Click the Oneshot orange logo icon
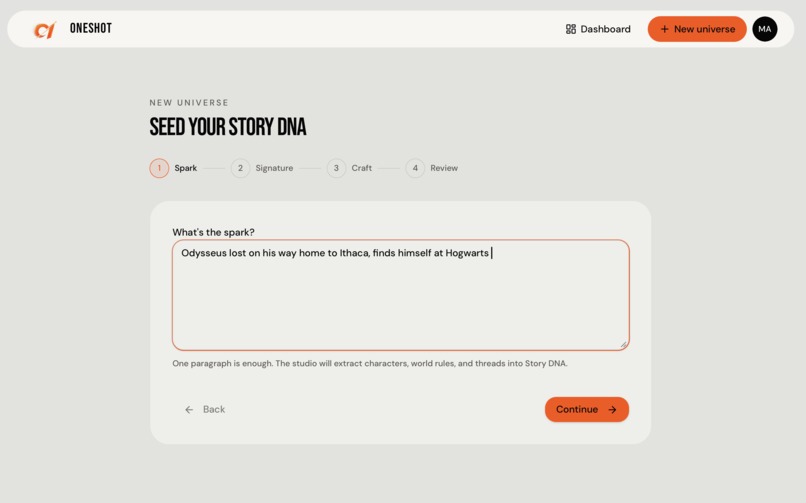Image resolution: width=806 pixels, height=503 pixels. tap(44, 30)
